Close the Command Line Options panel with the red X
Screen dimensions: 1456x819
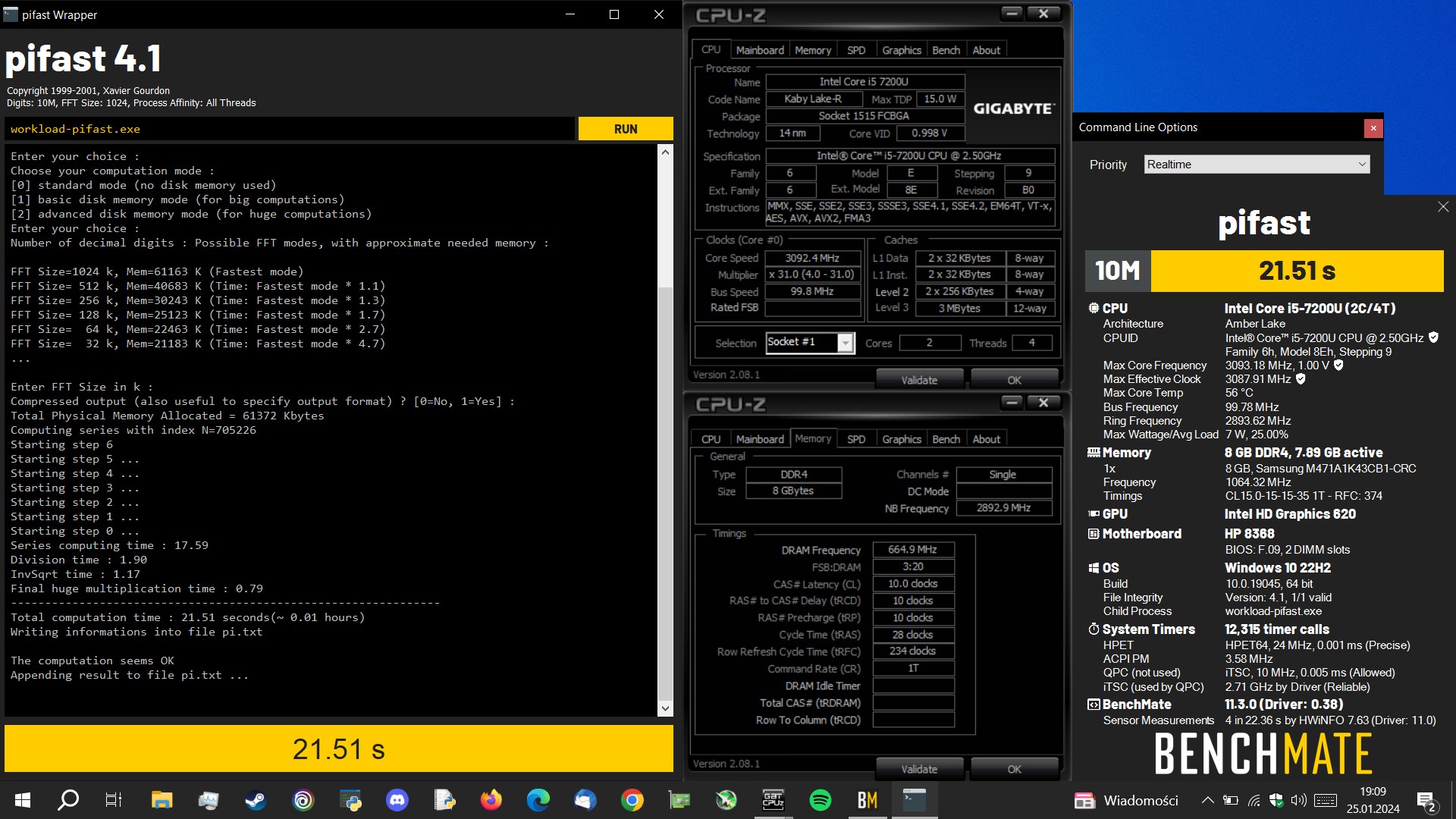click(x=1373, y=128)
